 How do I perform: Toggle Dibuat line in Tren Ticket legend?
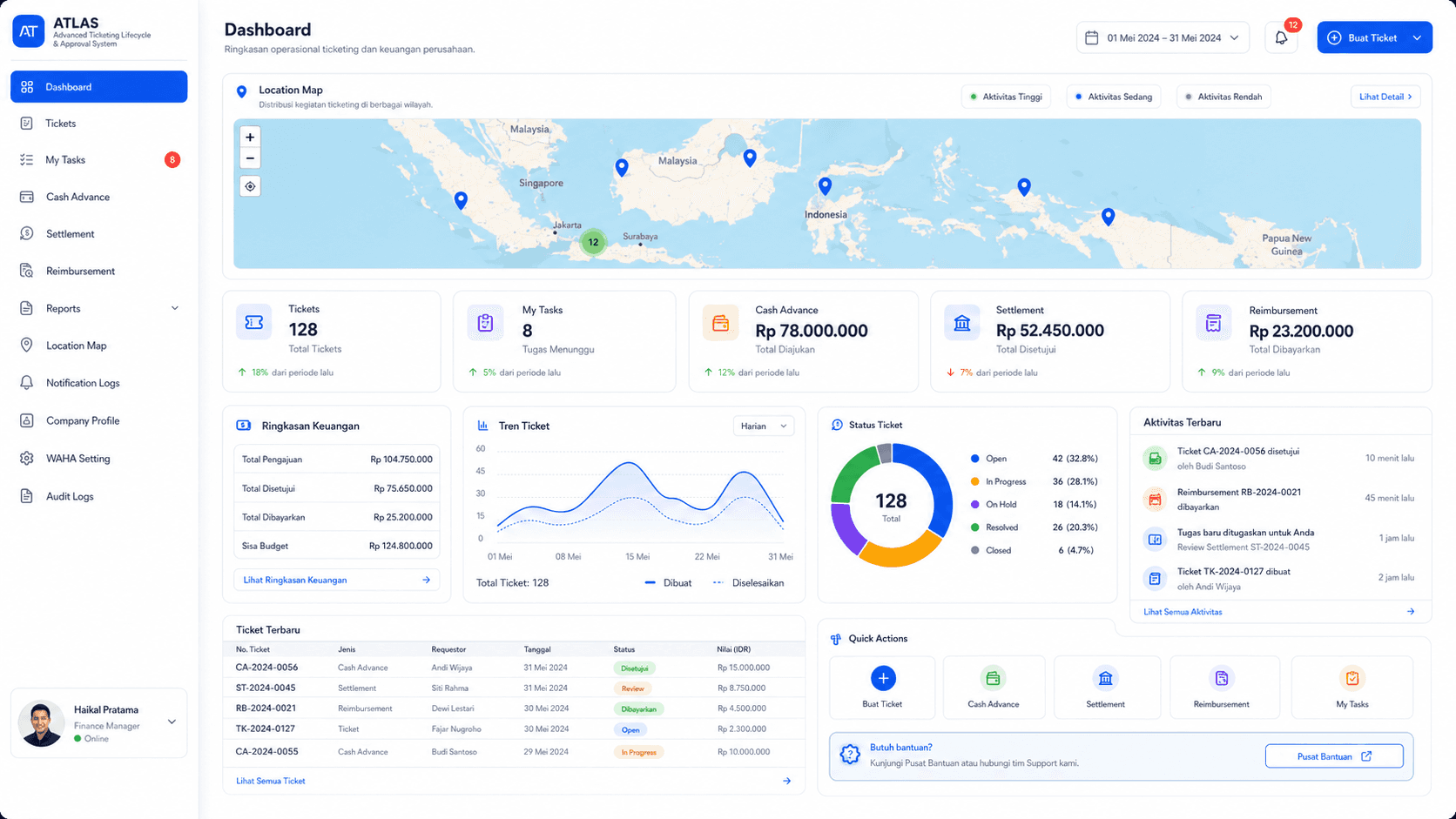[x=668, y=583]
